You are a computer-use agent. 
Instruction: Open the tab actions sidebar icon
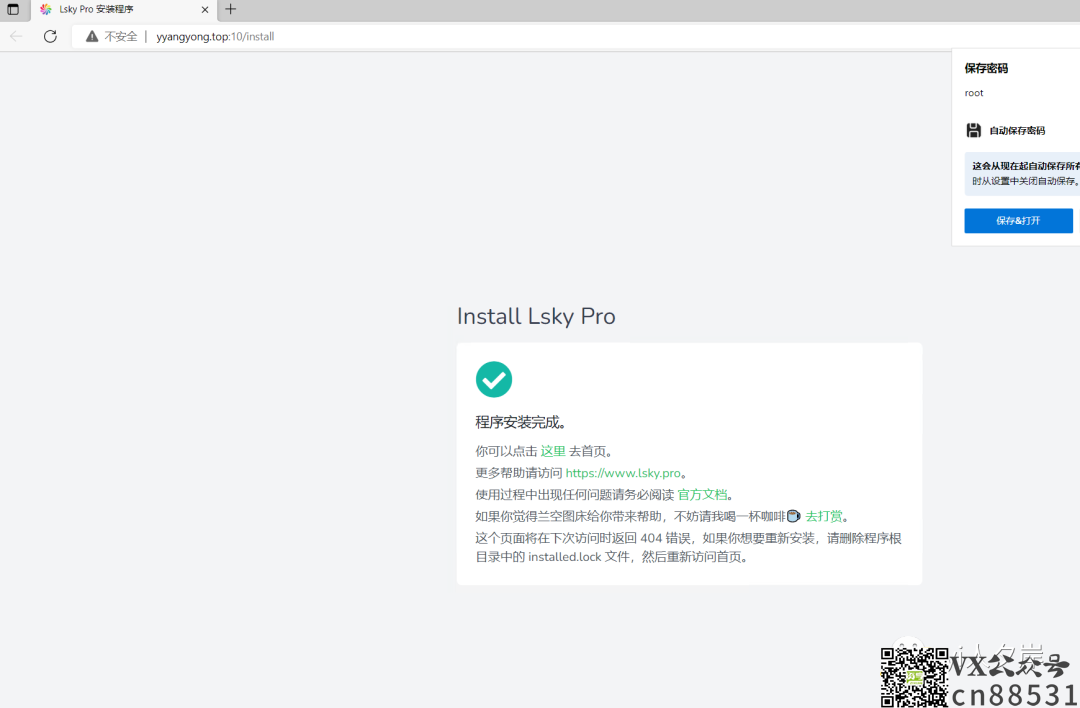[13, 10]
